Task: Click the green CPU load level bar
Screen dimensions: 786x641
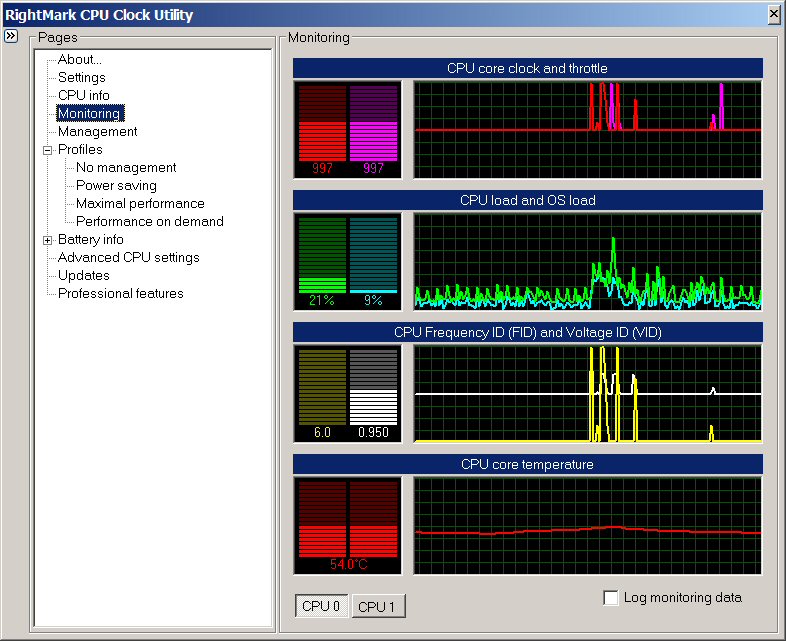Action: click(x=322, y=255)
